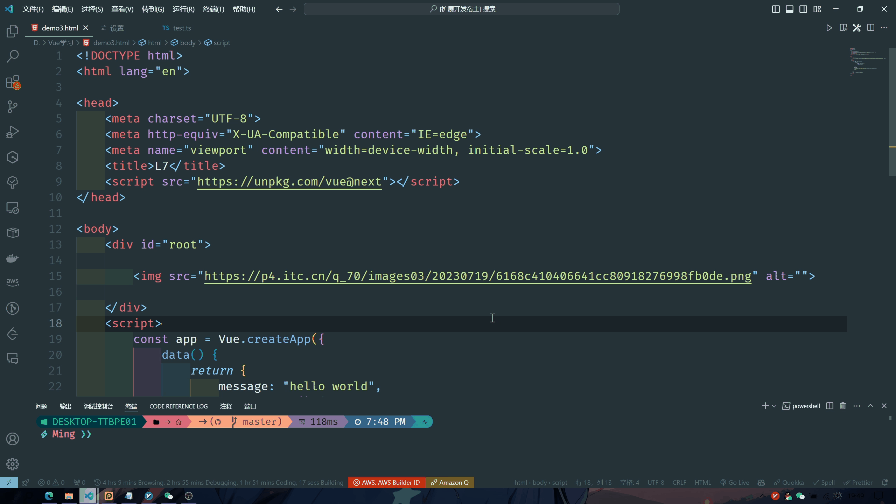Switch to the settings editor tab

[117, 27]
